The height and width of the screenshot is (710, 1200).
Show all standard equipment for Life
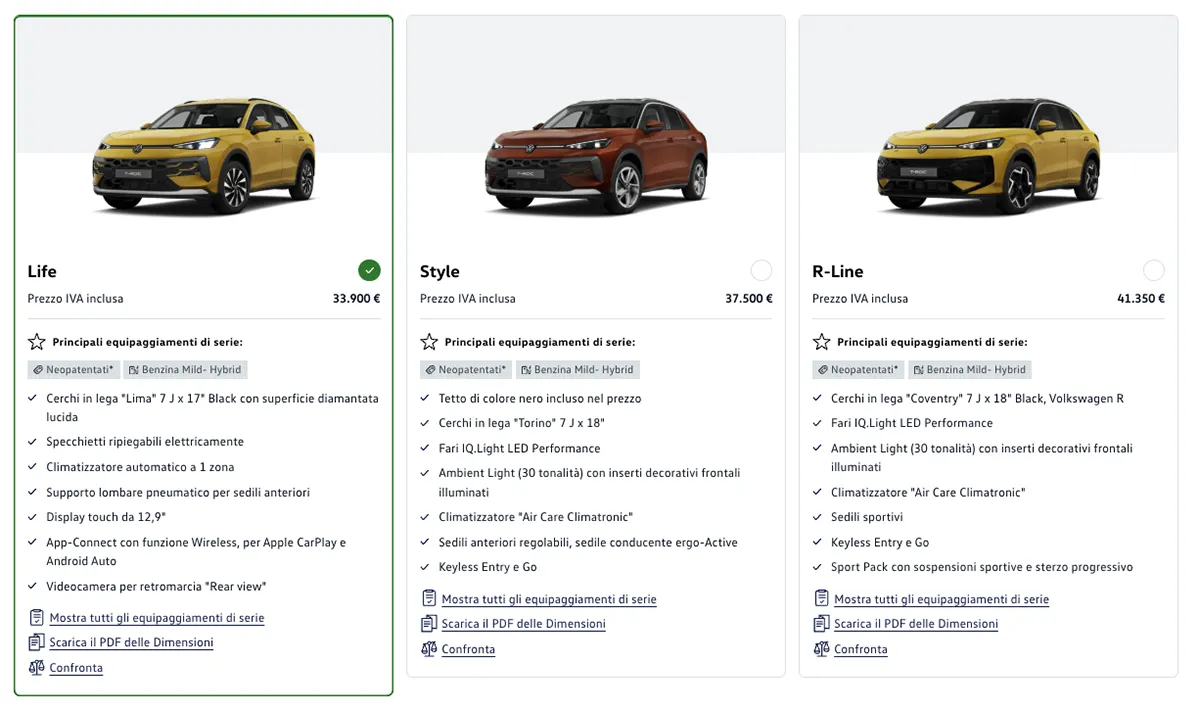click(x=157, y=618)
